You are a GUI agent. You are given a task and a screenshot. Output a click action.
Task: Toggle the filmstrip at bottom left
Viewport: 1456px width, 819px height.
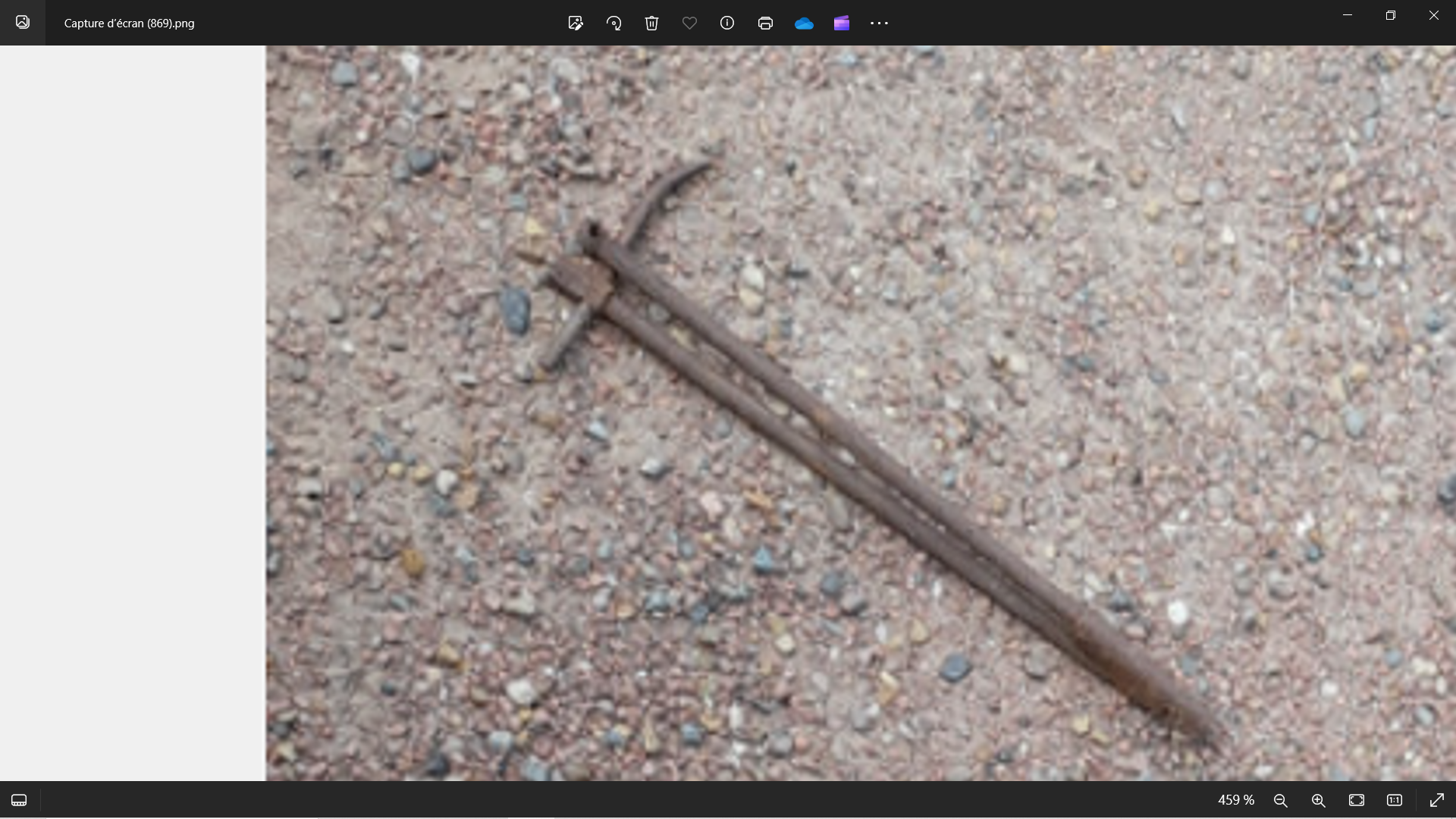click(19, 800)
